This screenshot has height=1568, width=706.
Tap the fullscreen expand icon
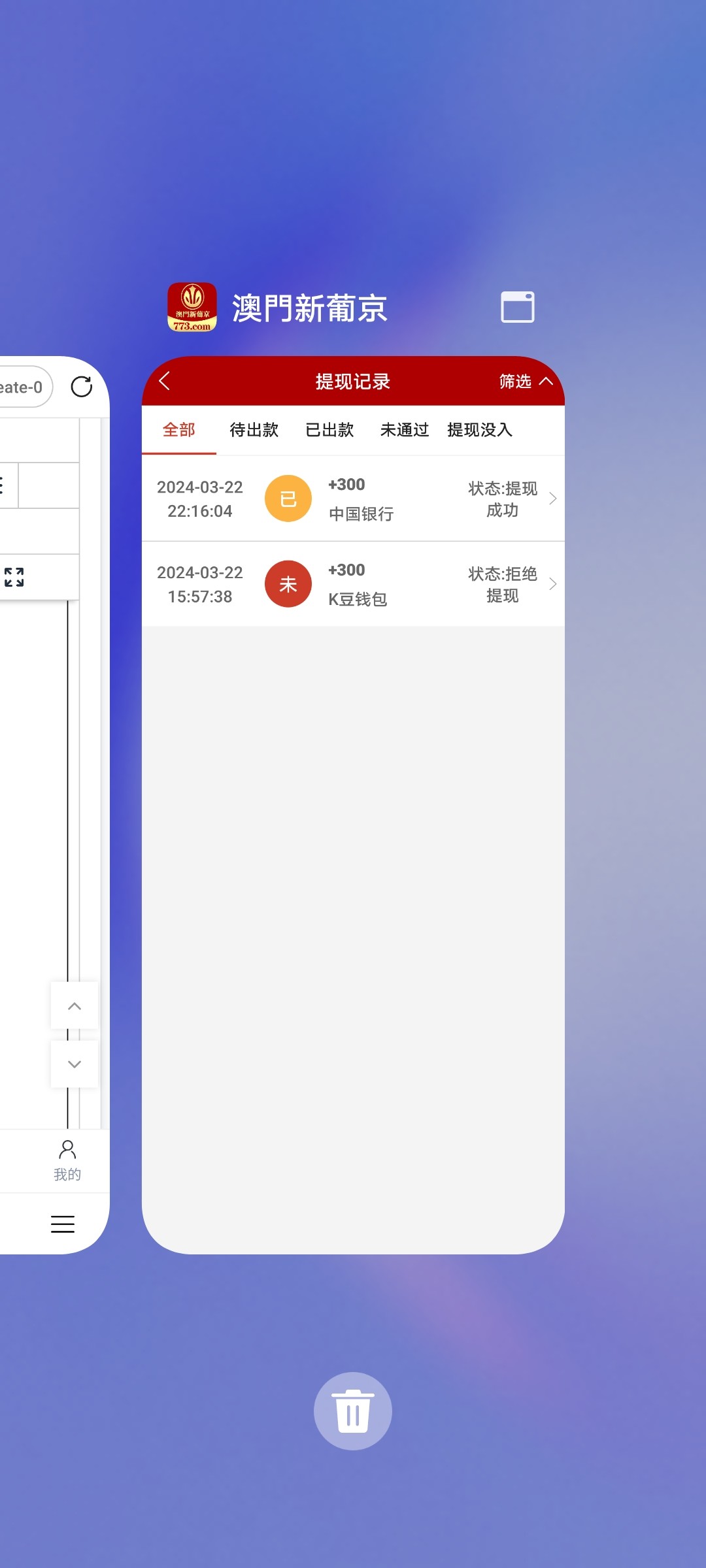coord(14,577)
